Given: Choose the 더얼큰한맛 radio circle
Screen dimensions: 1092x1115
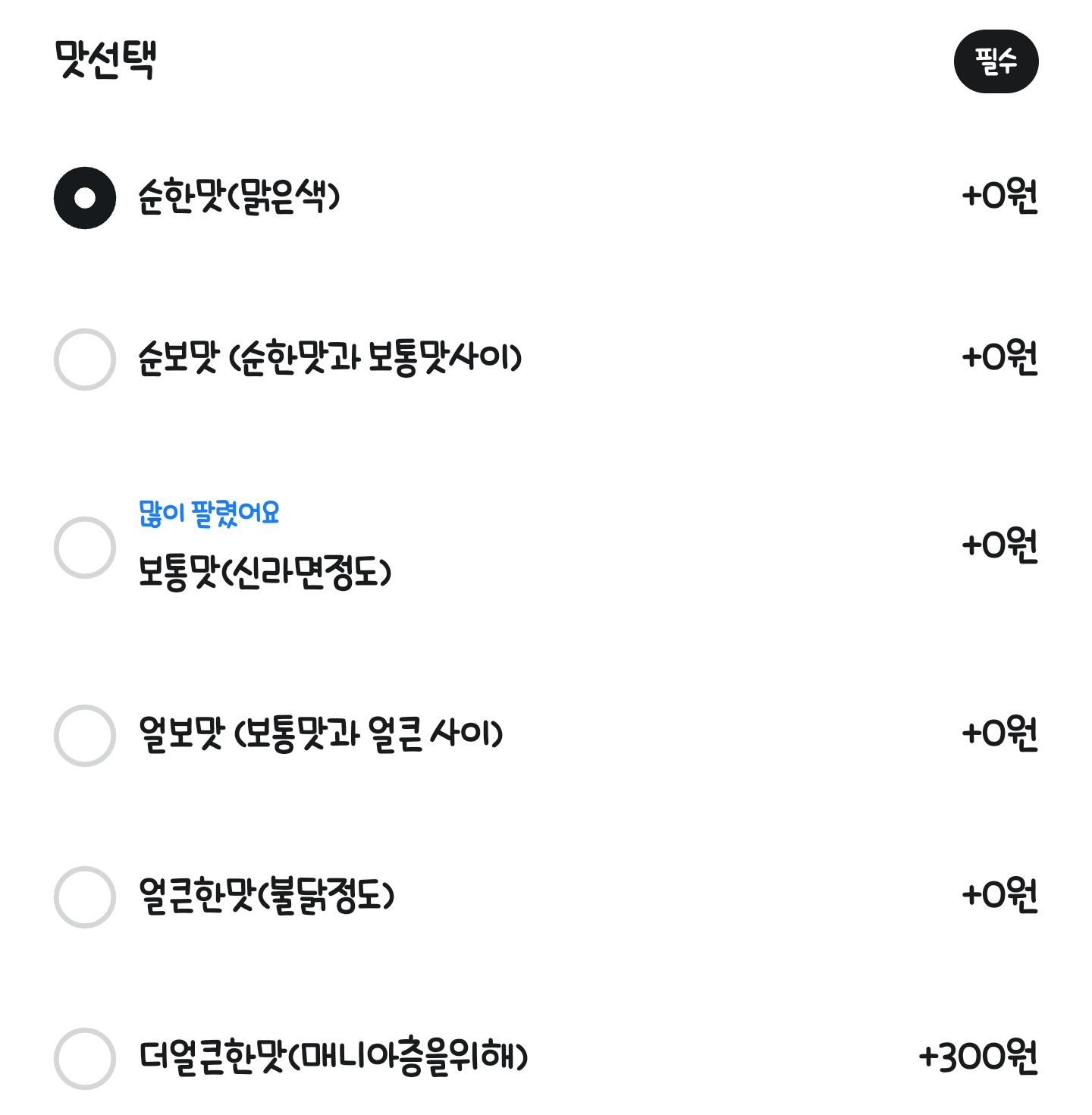Looking at the screenshot, I should (85, 1059).
